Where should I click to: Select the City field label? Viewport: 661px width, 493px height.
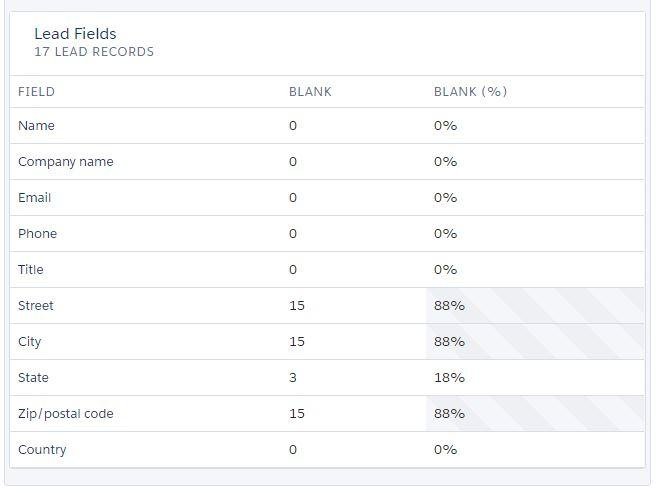click(30, 342)
